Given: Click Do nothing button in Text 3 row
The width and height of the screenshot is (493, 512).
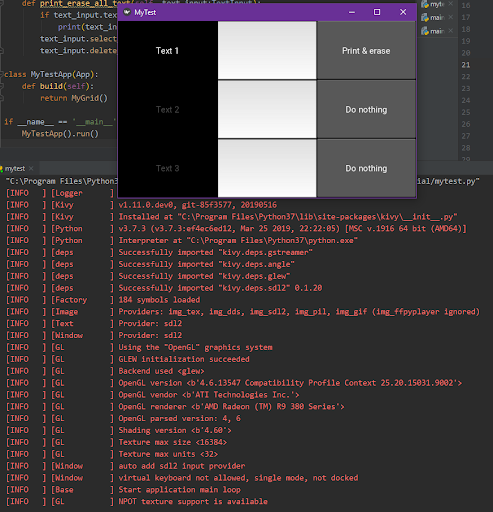Looking at the screenshot, I should tap(366, 168).
